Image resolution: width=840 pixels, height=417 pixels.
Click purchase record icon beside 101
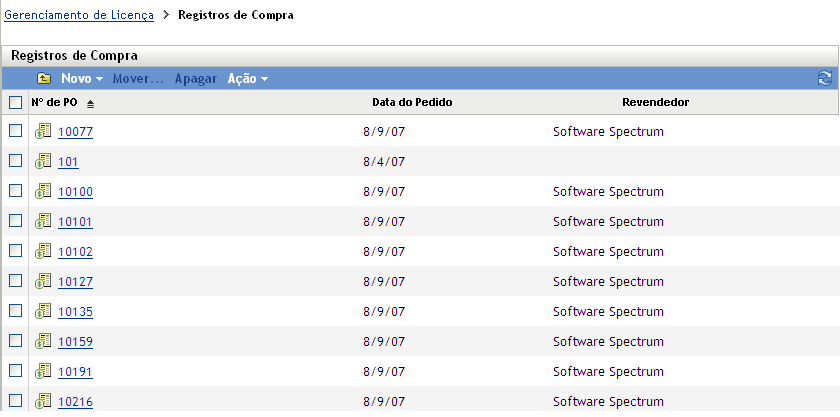43,161
